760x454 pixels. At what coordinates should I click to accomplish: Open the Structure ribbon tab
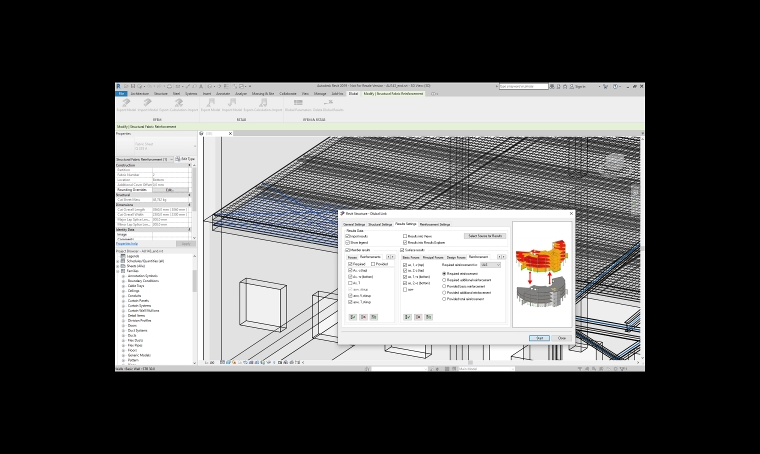(x=160, y=94)
